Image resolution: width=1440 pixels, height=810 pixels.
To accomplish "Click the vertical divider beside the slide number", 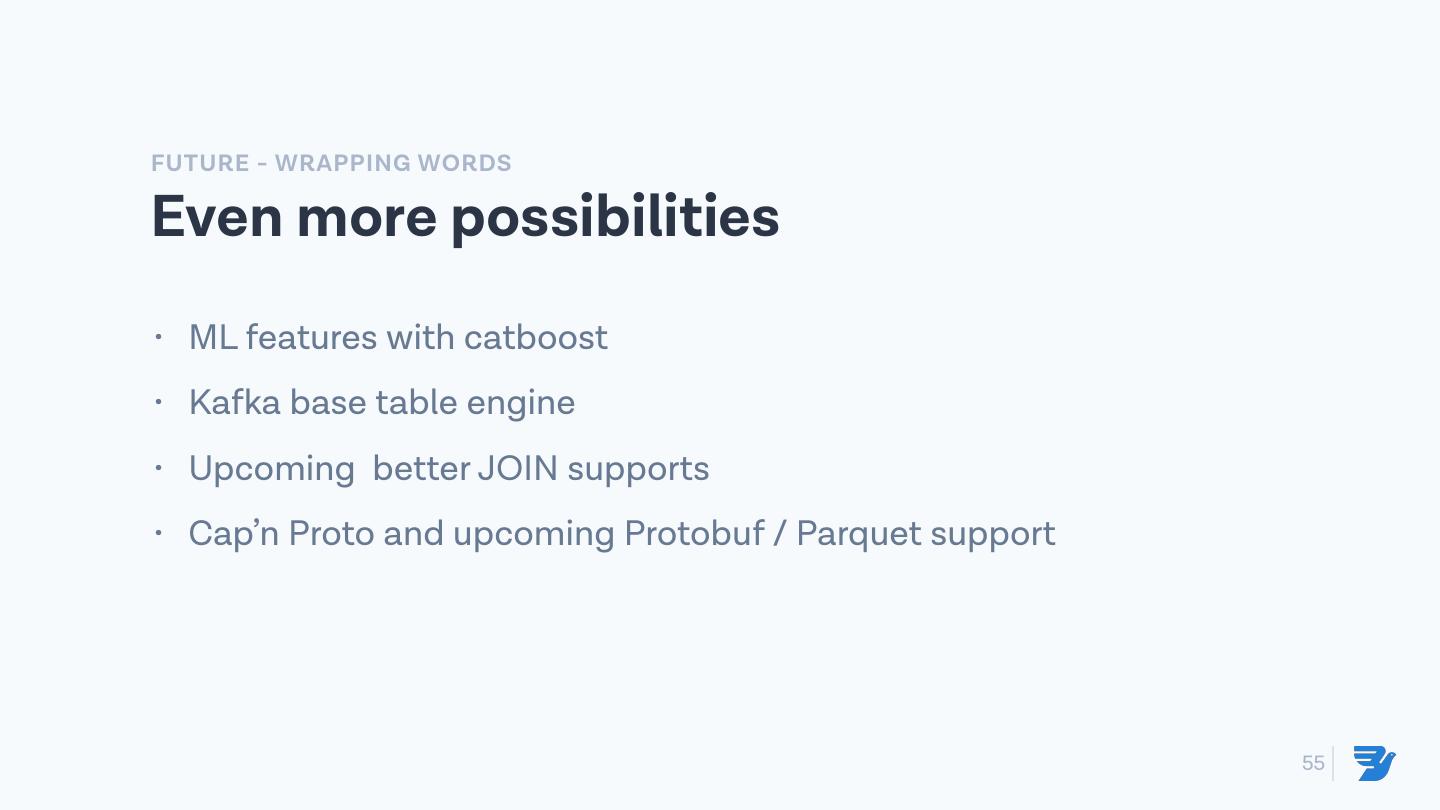I will click(1333, 763).
